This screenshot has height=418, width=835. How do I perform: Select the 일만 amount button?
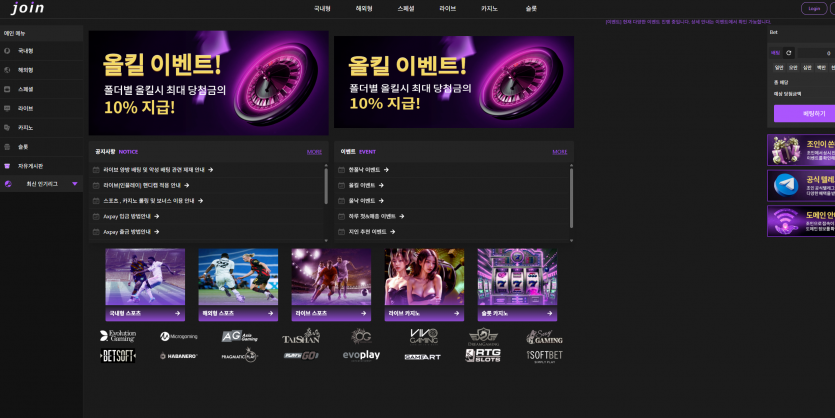coord(779,68)
